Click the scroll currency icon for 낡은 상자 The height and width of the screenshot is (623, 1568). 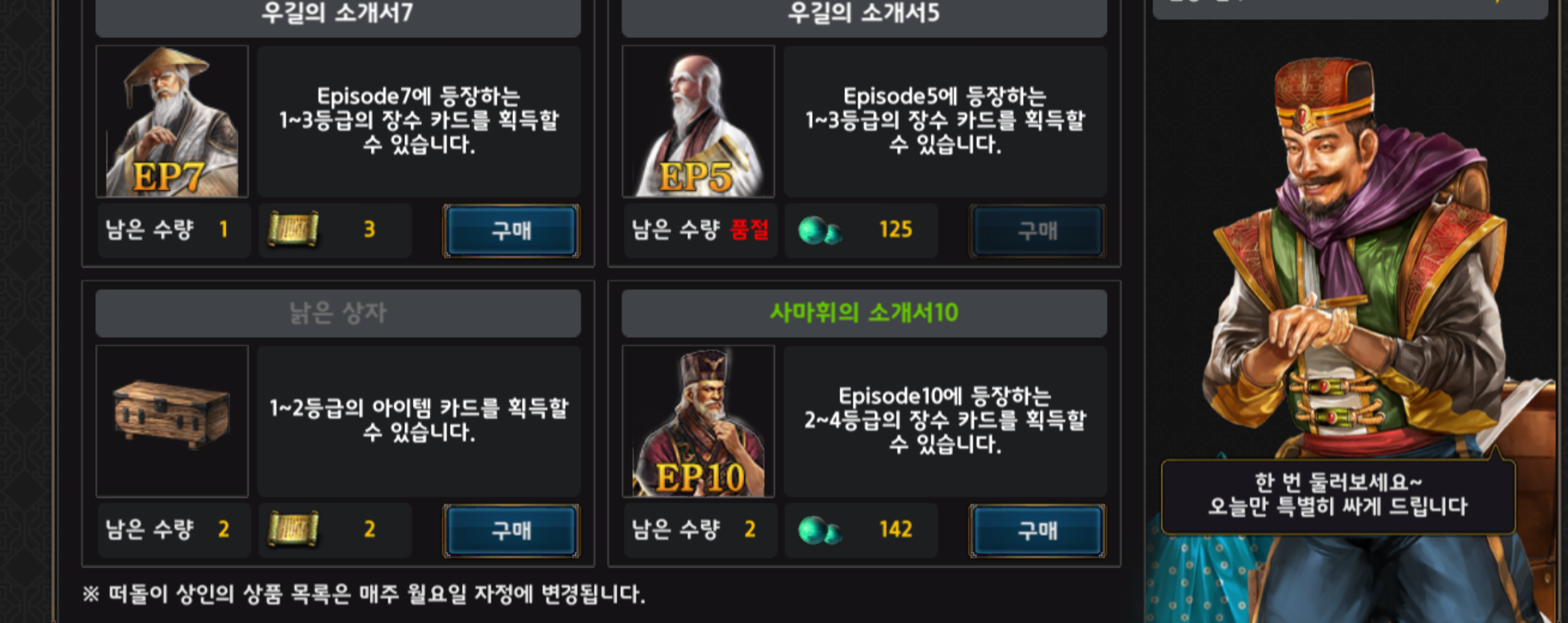click(293, 529)
